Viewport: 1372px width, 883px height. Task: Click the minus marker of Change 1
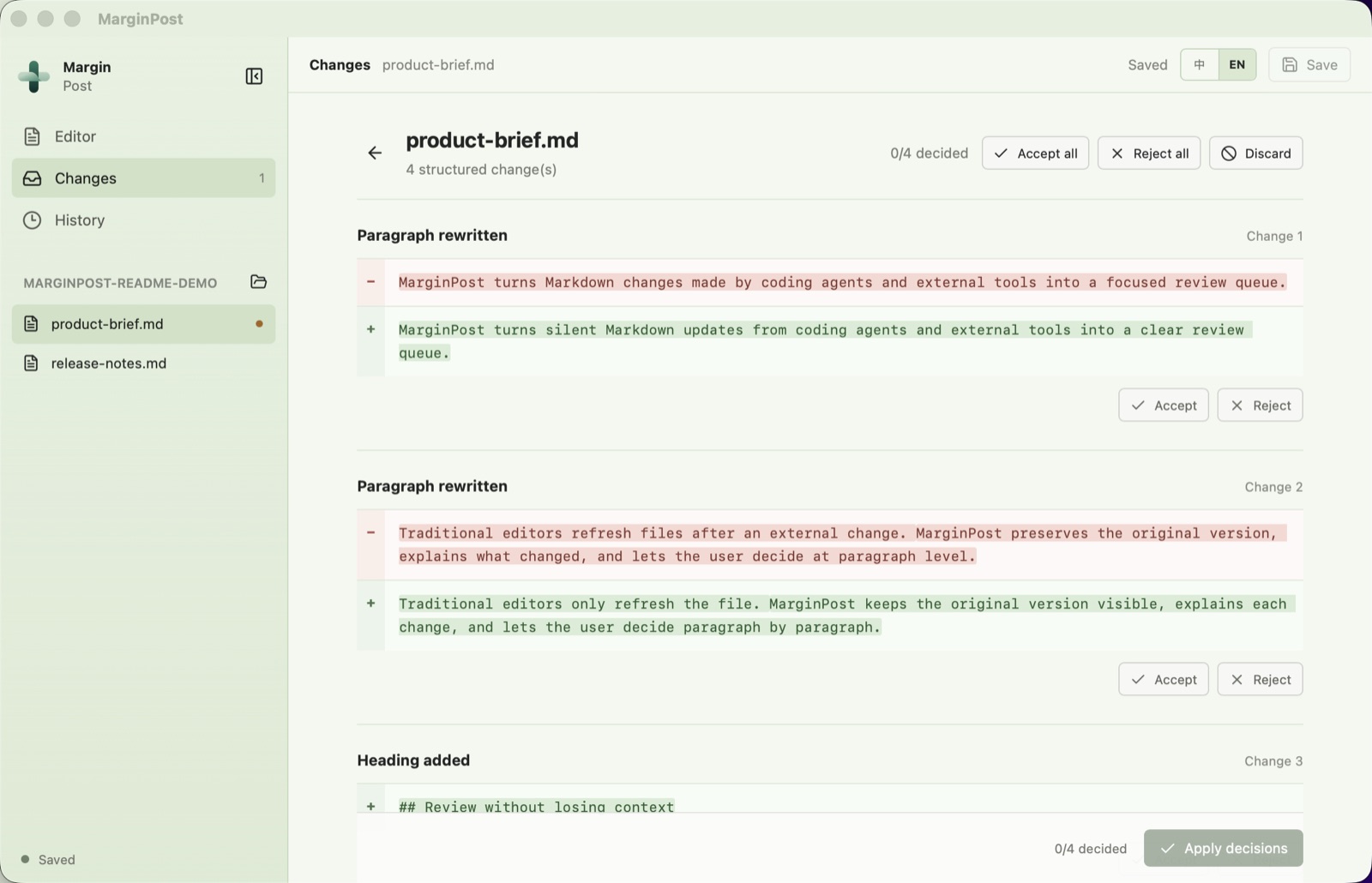tap(370, 281)
